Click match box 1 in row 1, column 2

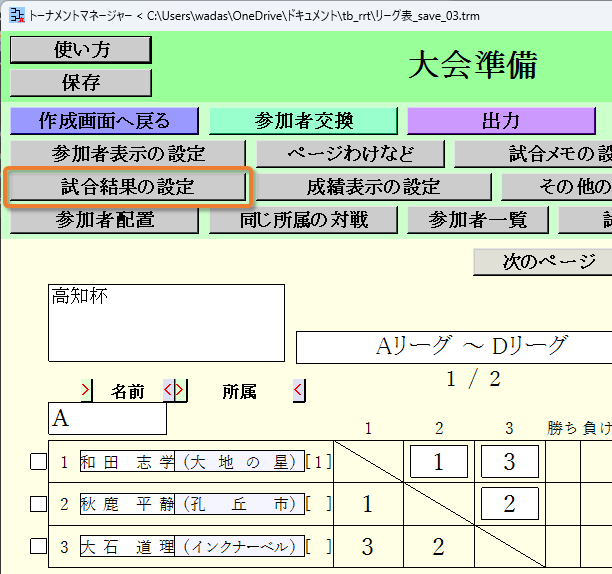pyautogui.click(x=439, y=462)
